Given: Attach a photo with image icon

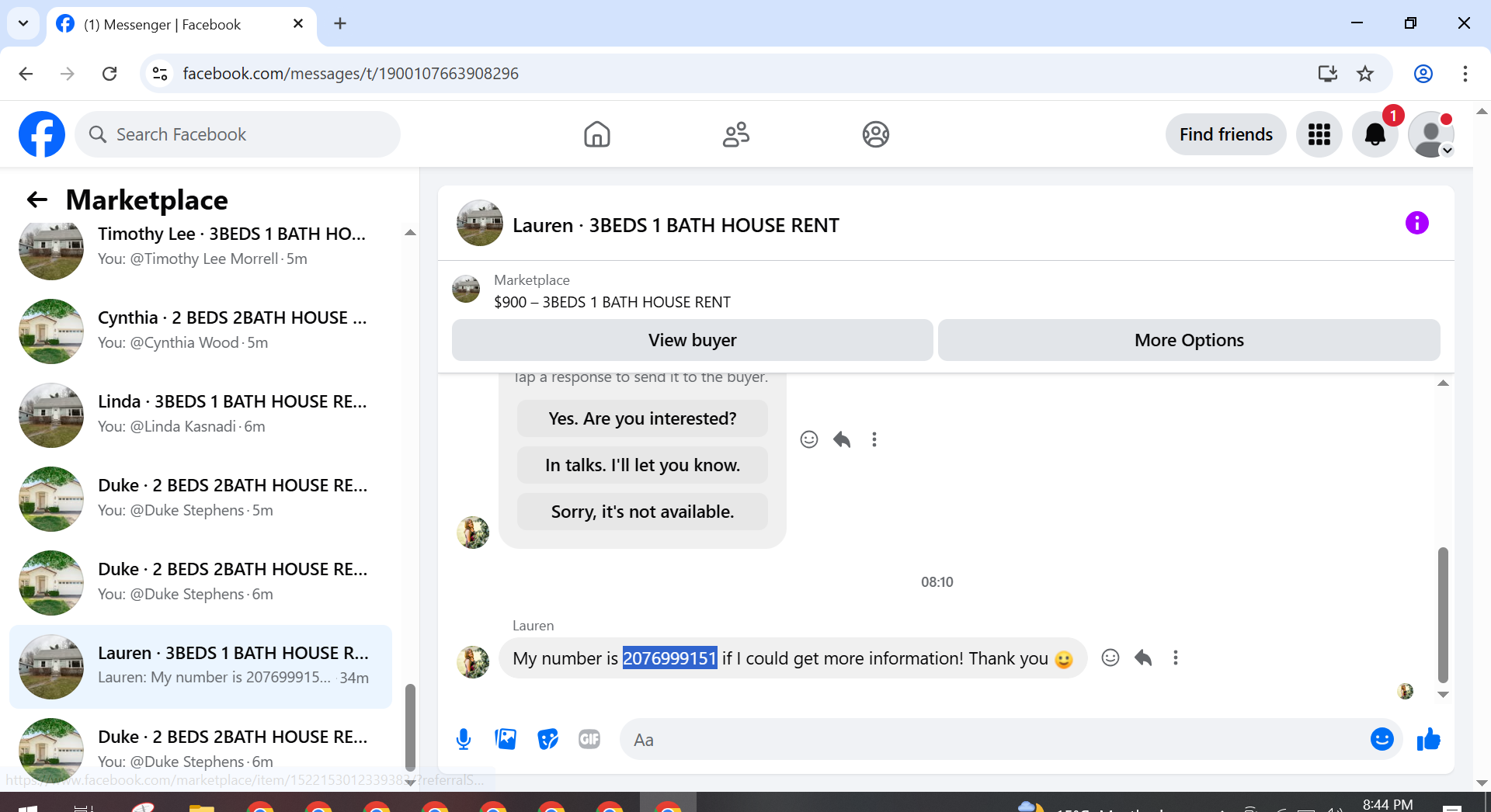Looking at the screenshot, I should point(506,739).
